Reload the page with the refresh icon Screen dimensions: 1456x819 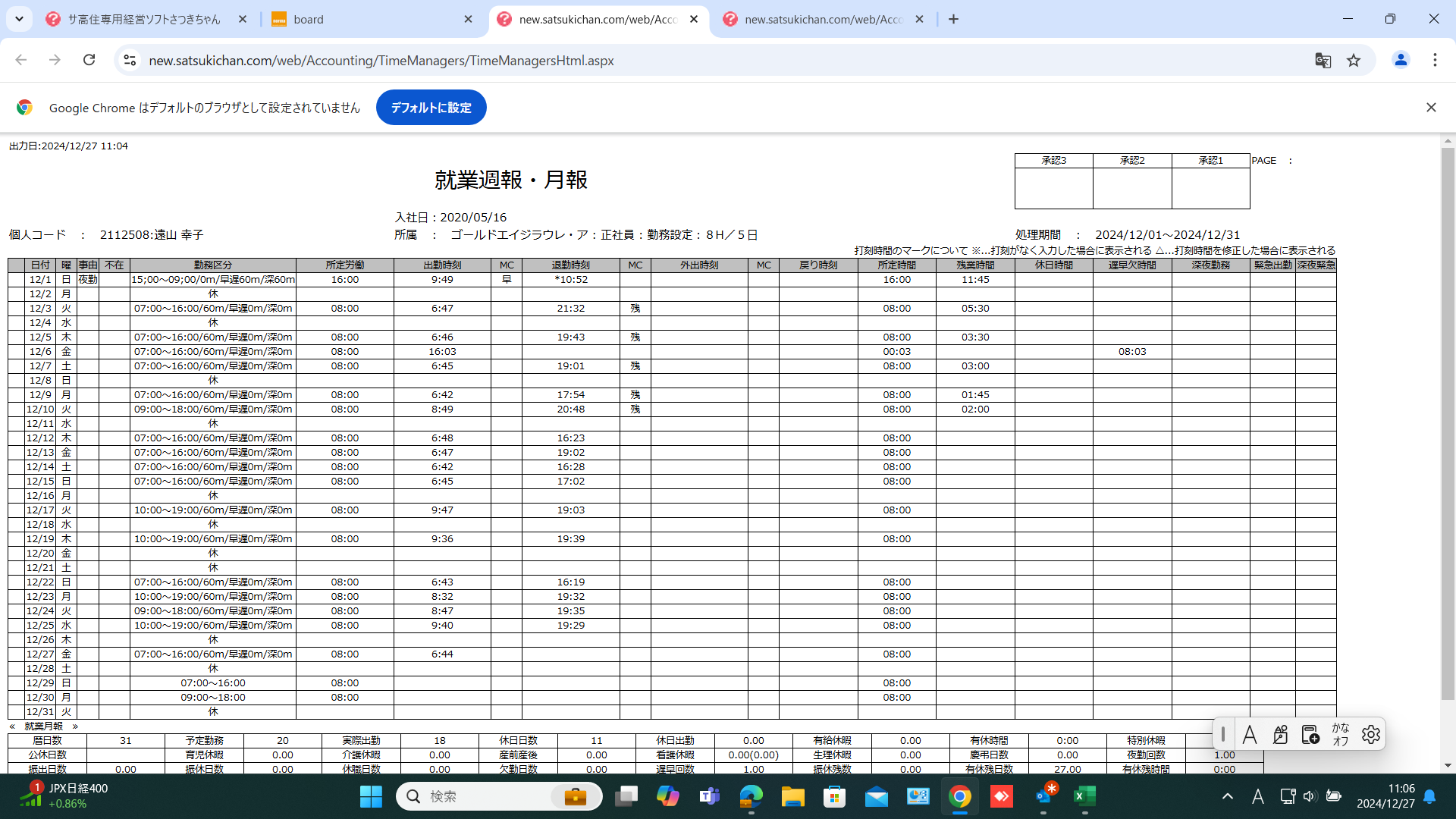pyautogui.click(x=89, y=60)
